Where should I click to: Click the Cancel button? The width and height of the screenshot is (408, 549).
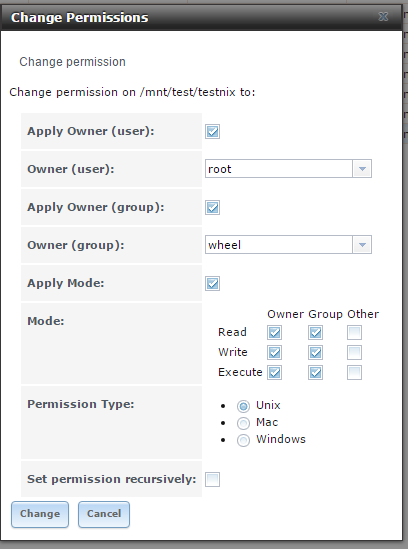104,514
